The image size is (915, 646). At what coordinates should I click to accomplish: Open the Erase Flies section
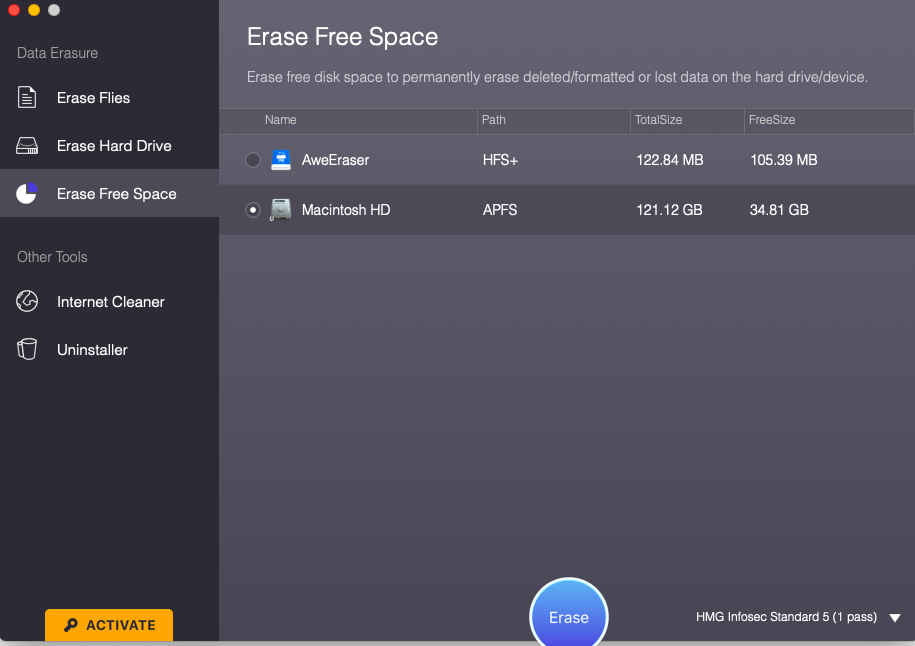(110, 97)
